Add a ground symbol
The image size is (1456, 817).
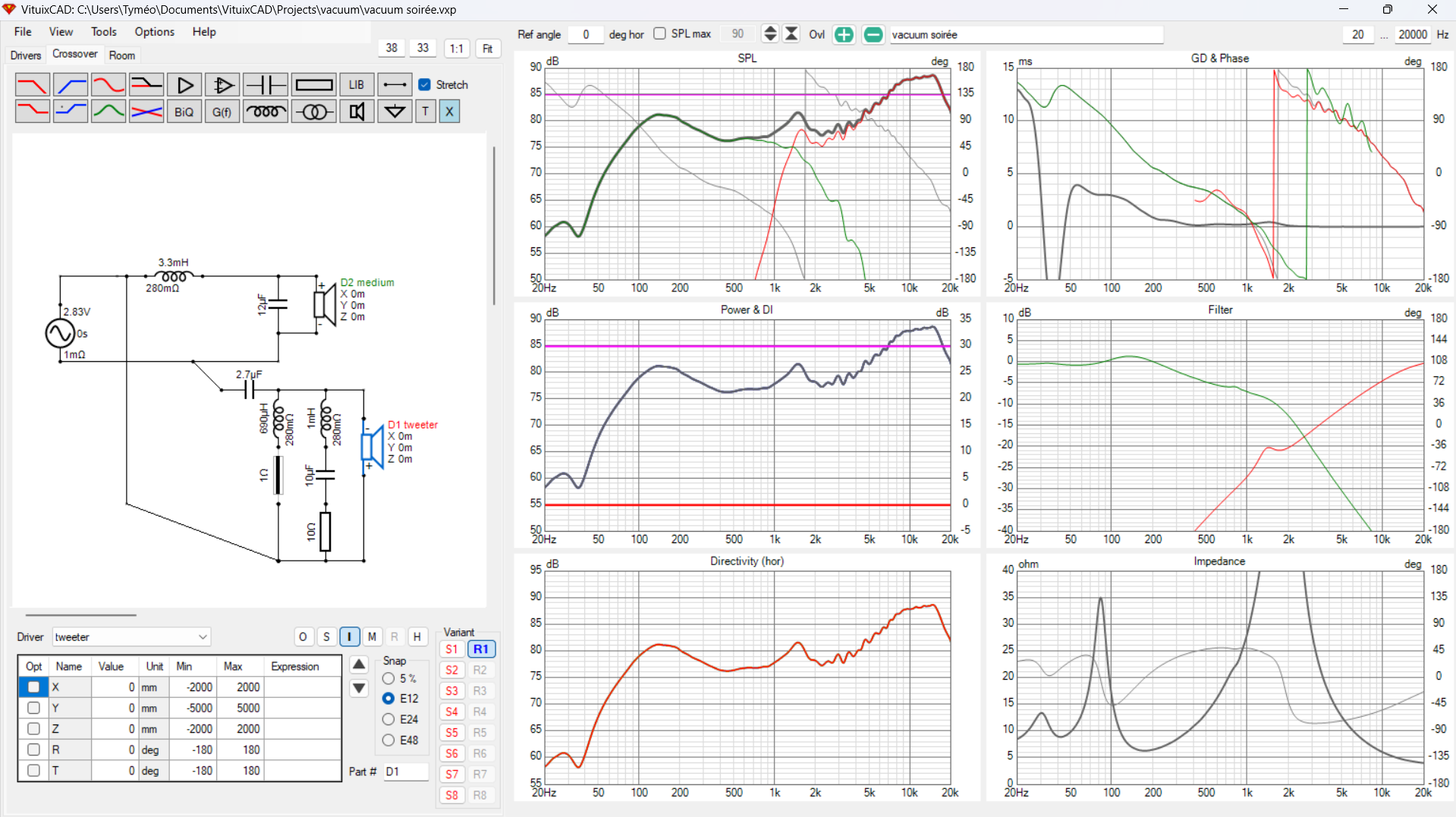(x=395, y=112)
